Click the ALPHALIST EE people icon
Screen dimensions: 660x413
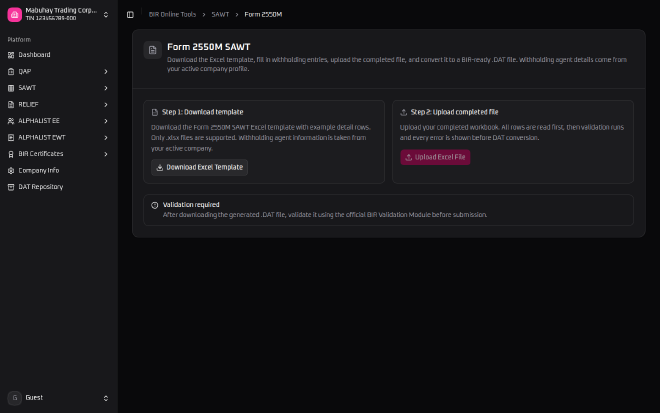11,121
